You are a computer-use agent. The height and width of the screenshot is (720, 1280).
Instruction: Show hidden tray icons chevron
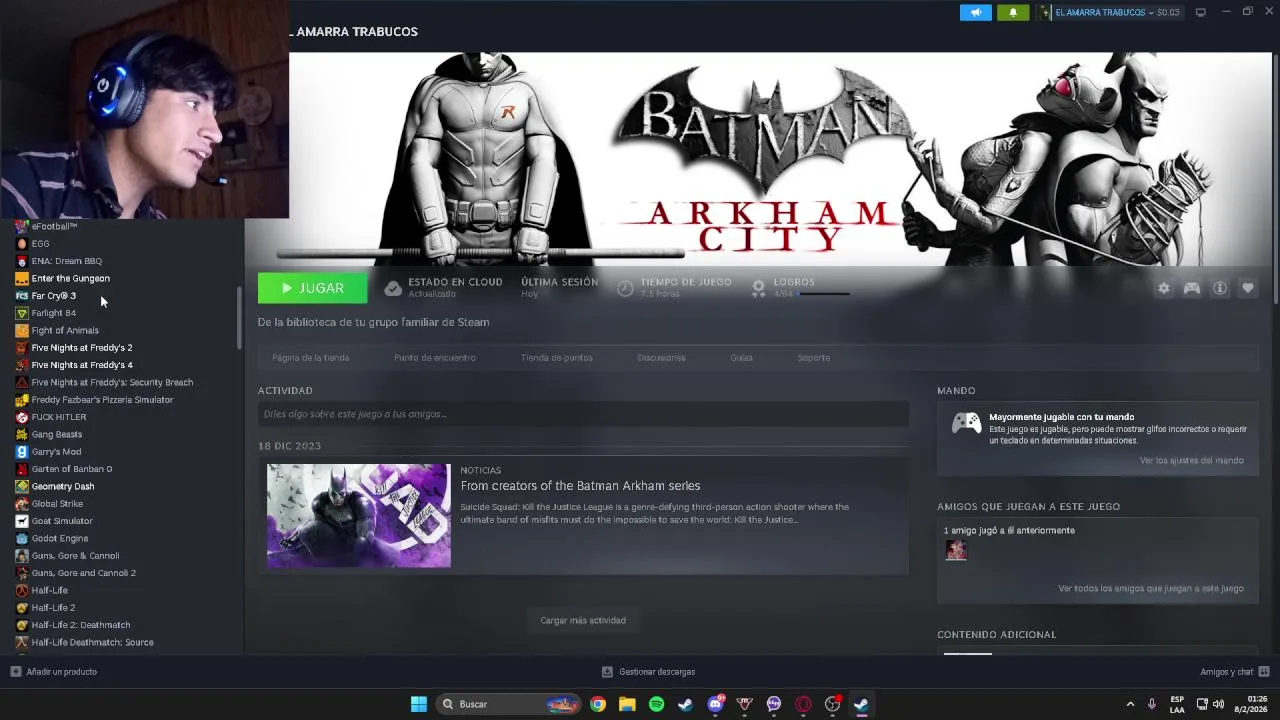pyautogui.click(x=1130, y=704)
